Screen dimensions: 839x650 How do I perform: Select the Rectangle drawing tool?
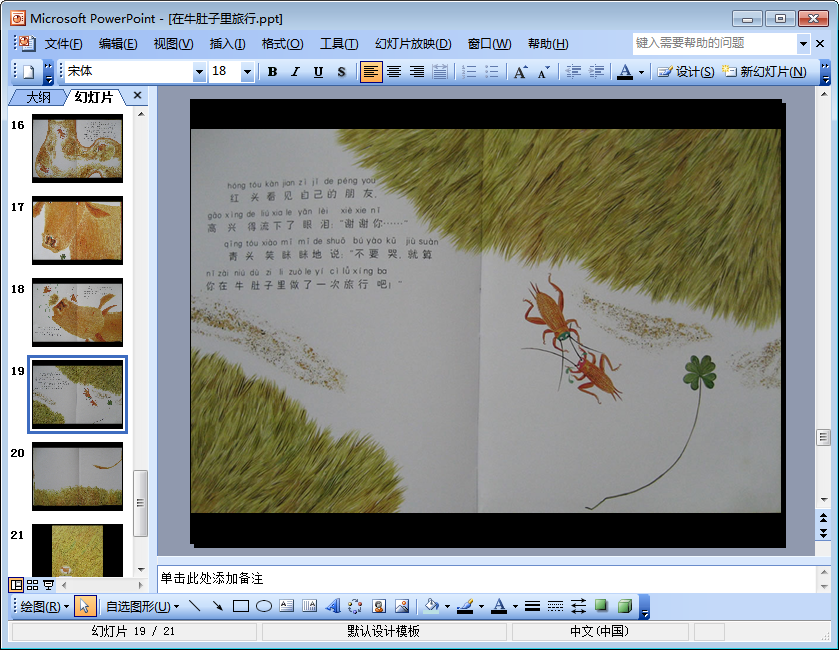[x=241, y=606]
